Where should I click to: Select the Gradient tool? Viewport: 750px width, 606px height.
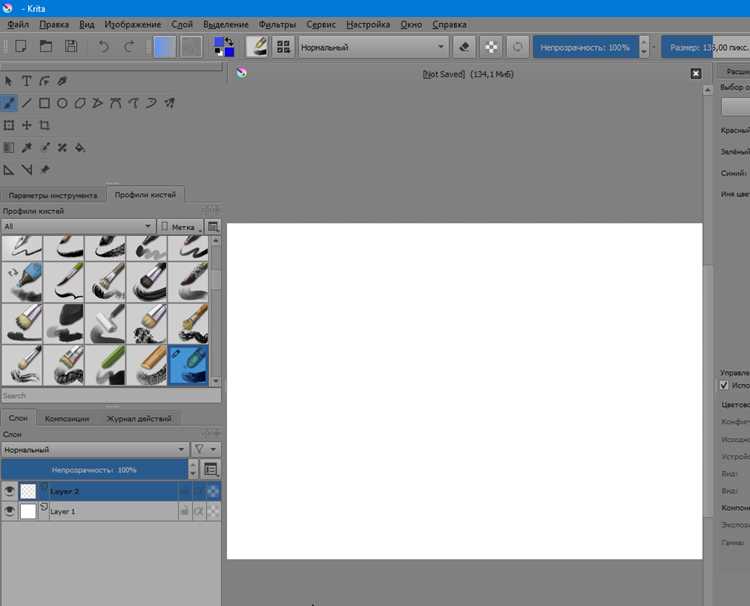point(9,147)
